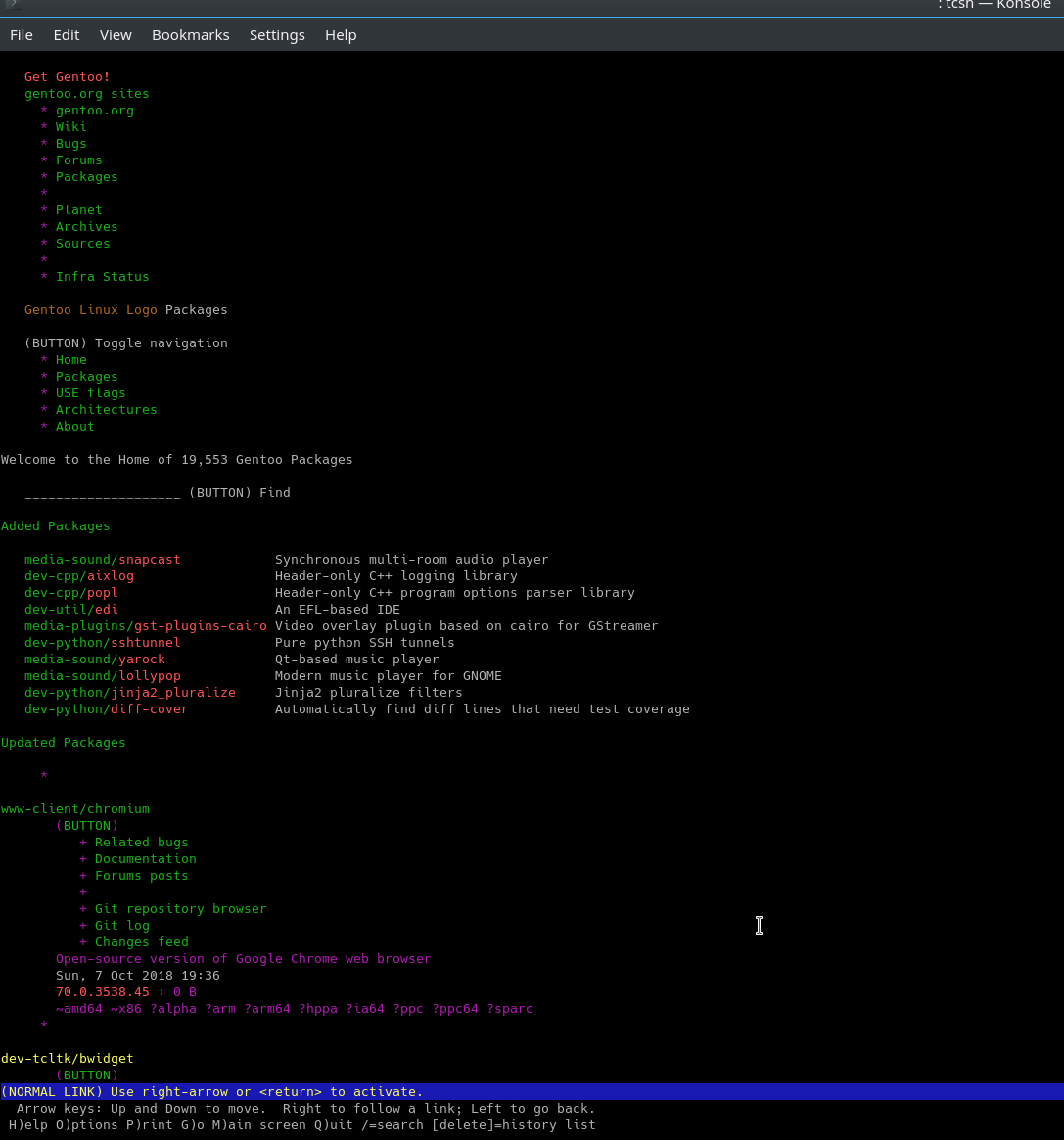Open the Help menu
Viewport: 1064px width, 1140px height.
click(341, 35)
